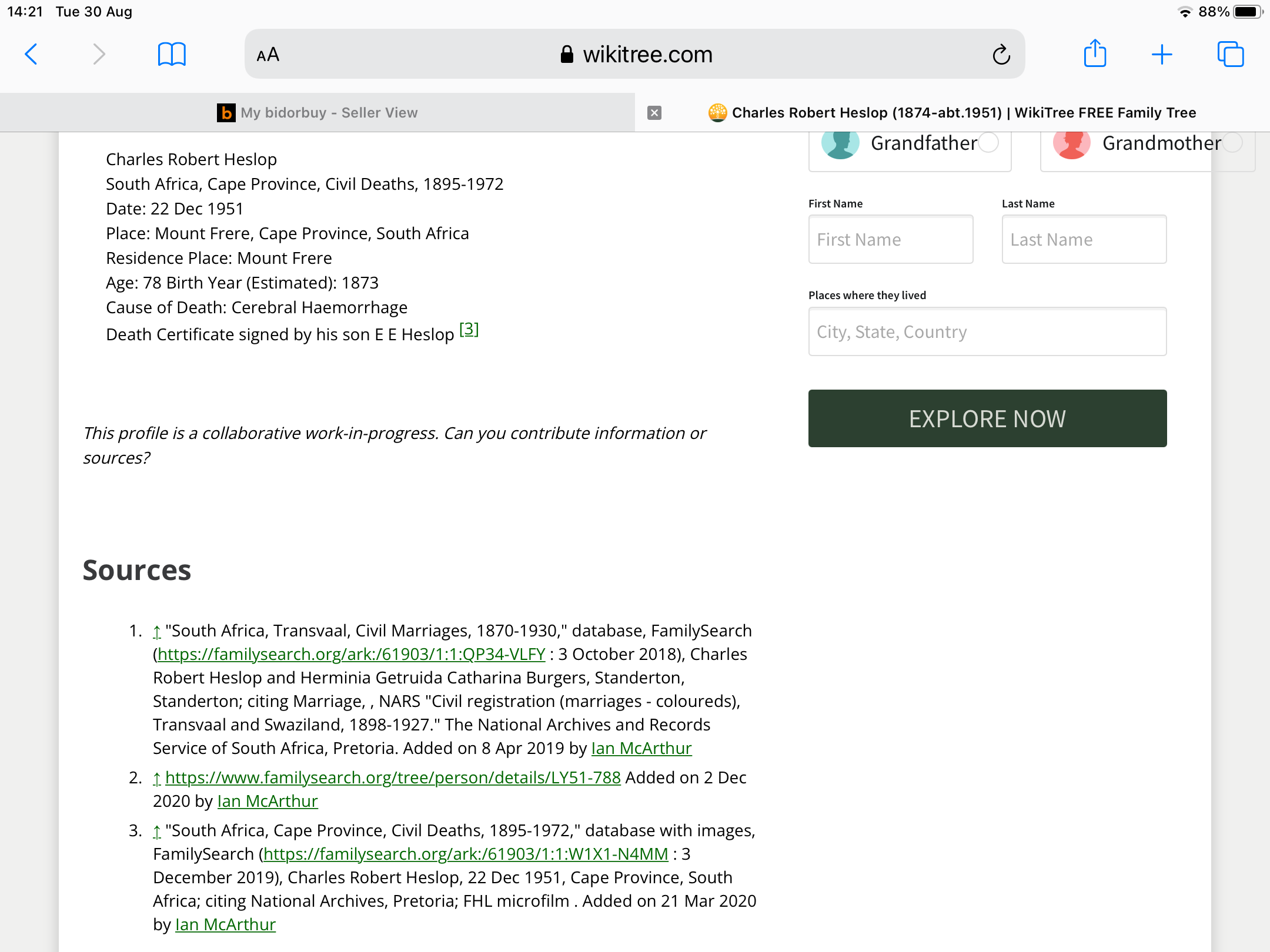This screenshot has height=952, width=1270.
Task: Switch to My bidorbuy Seller View tab
Action: tap(317, 113)
